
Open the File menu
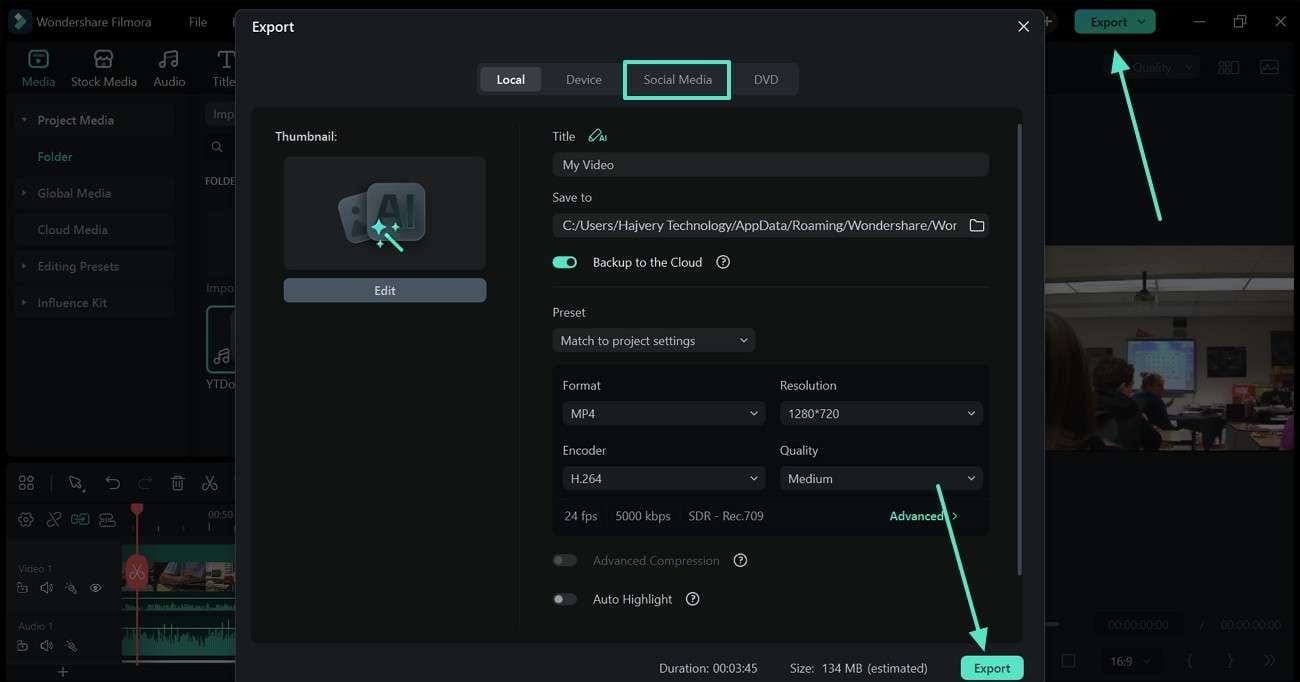tap(198, 22)
